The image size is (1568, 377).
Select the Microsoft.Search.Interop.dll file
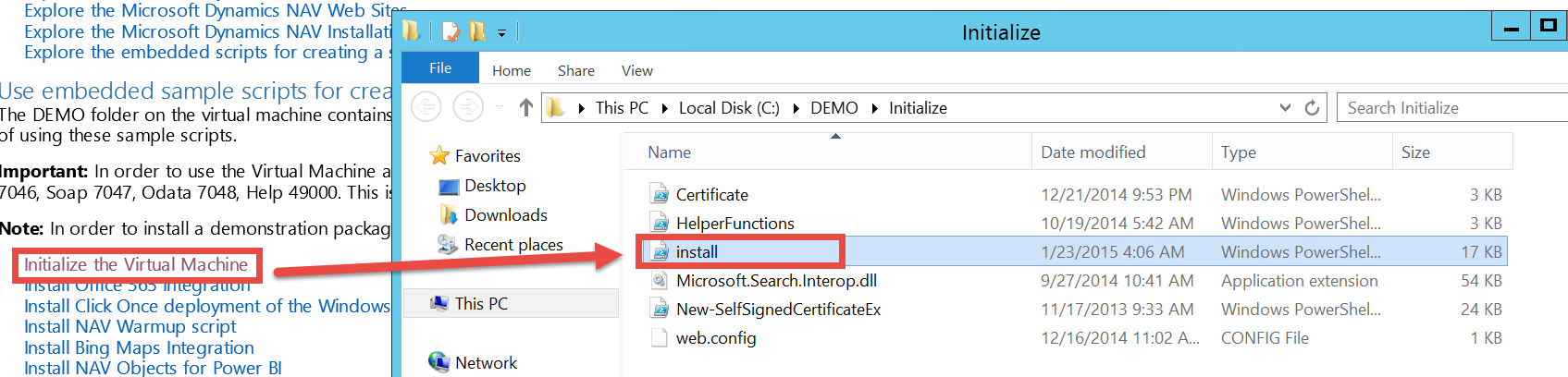775,281
